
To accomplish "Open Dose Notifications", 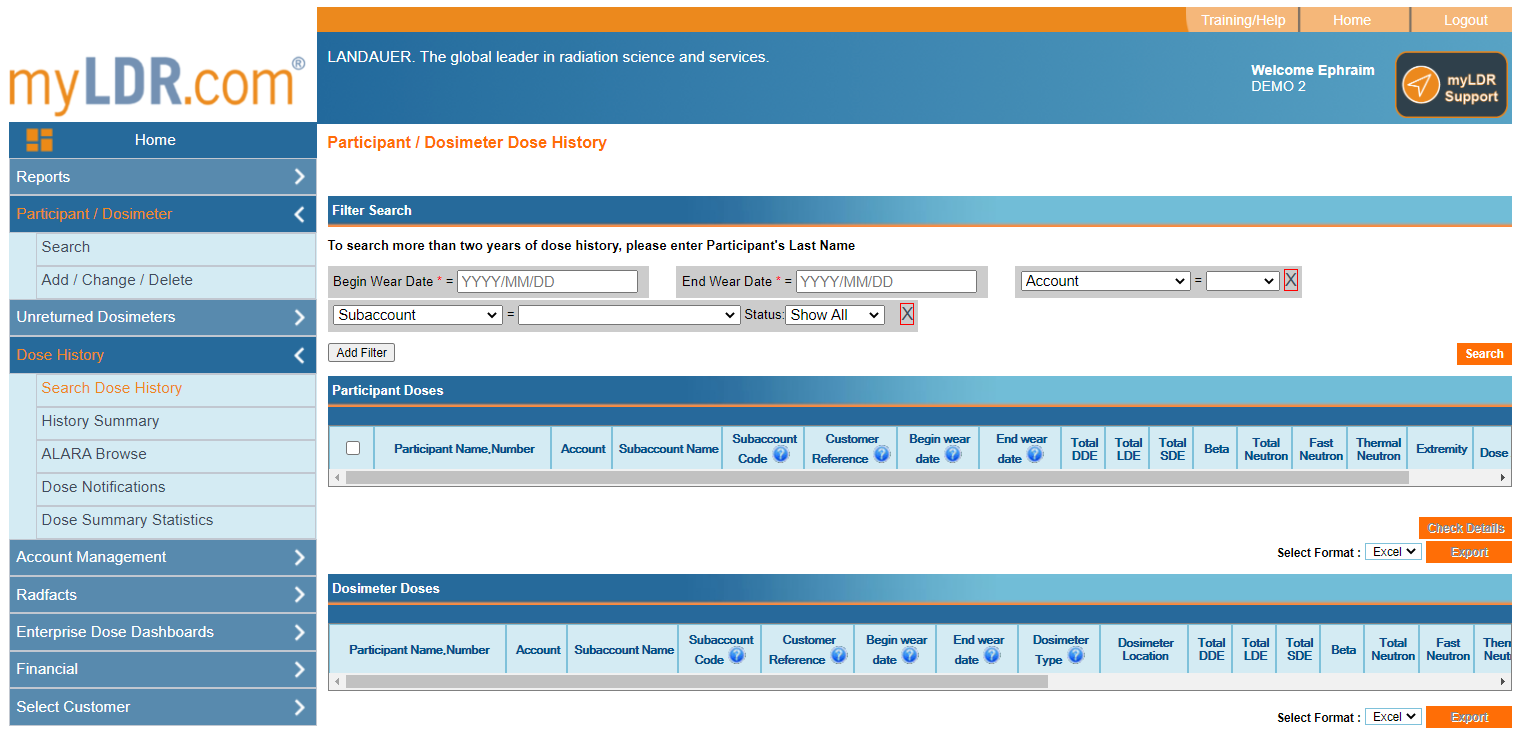I will (x=176, y=487).
